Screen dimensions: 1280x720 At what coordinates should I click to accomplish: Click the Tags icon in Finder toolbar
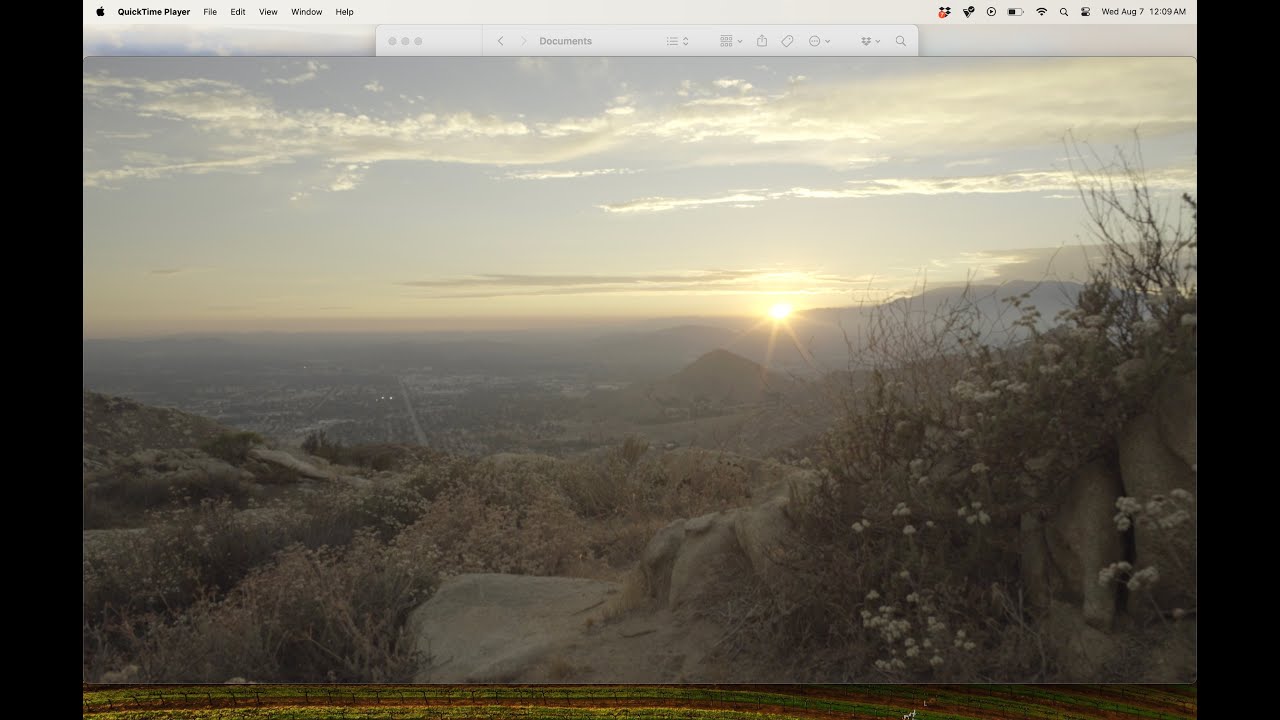(787, 41)
